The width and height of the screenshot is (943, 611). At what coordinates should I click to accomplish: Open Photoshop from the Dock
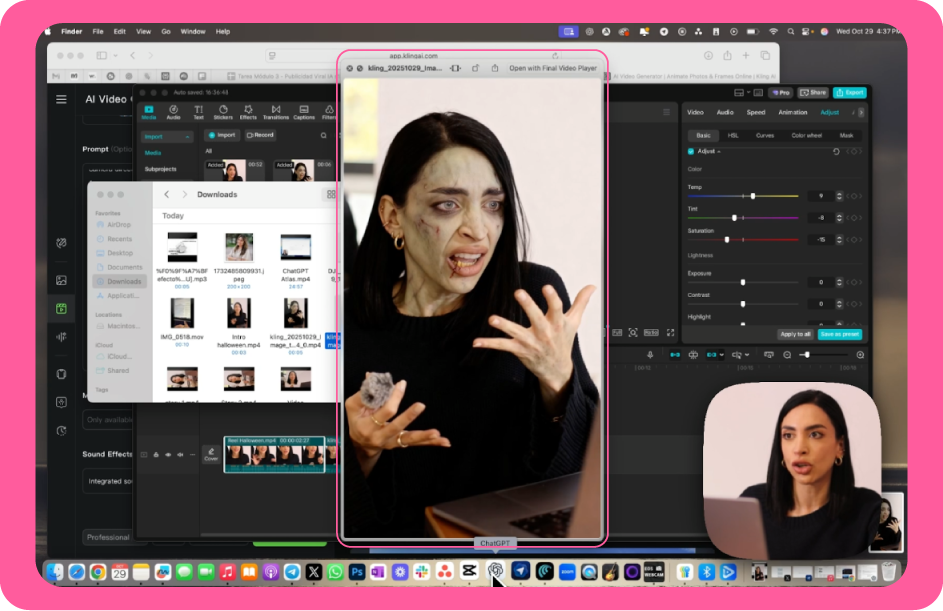357,572
